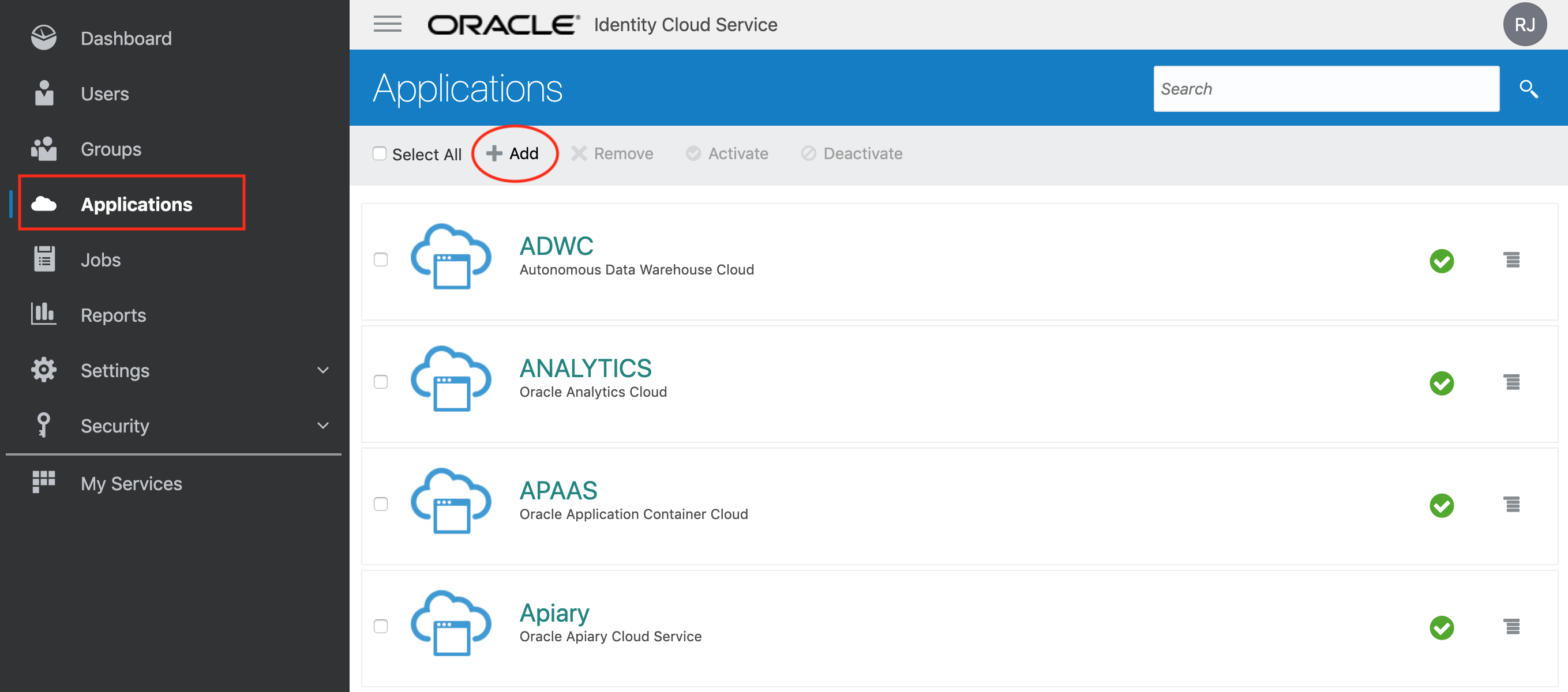The height and width of the screenshot is (692, 1568).
Task: Click the Security key icon
Action: (x=44, y=425)
